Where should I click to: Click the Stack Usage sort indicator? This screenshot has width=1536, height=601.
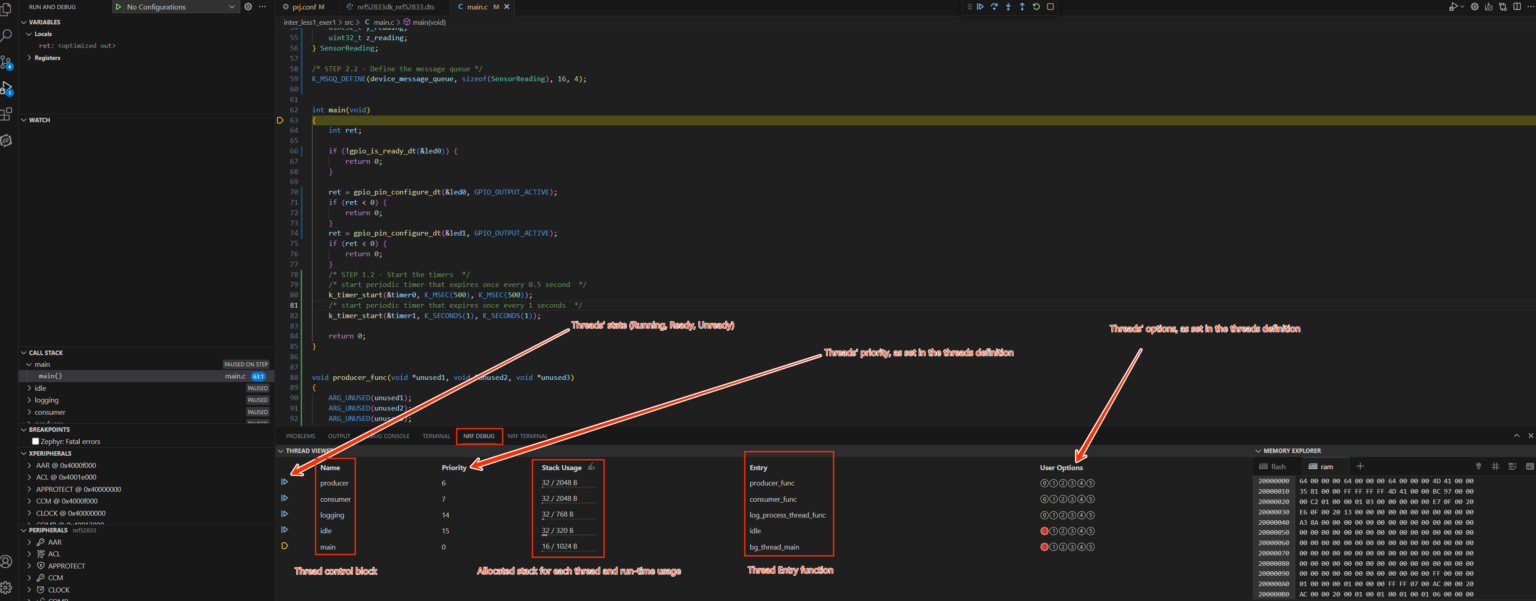(589, 466)
